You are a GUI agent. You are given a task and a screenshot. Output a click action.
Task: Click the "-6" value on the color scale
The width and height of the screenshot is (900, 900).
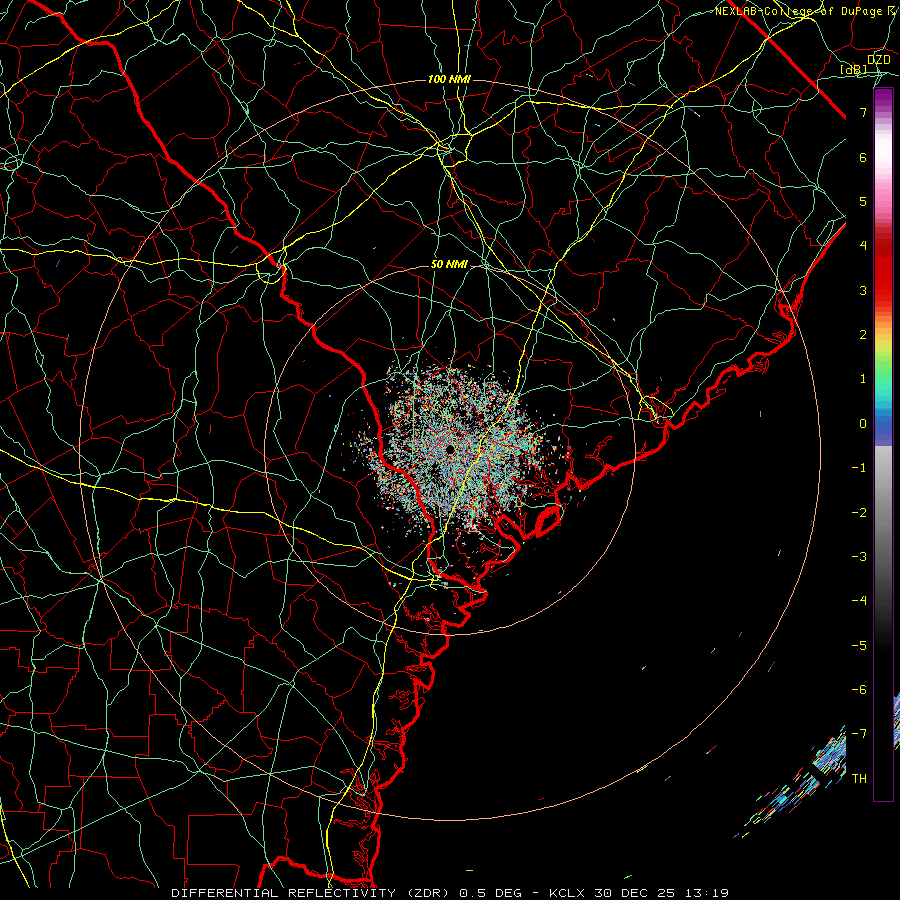(x=859, y=690)
